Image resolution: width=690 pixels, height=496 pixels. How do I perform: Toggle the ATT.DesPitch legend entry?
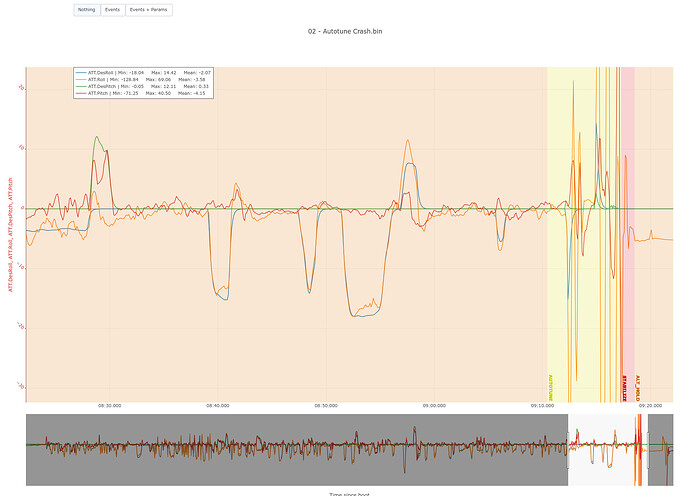pos(143,87)
